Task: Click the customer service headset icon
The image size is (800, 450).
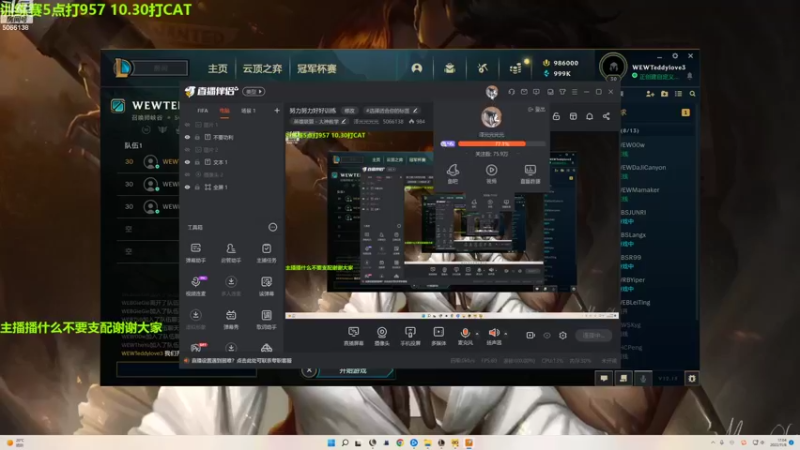Action: pos(512,92)
